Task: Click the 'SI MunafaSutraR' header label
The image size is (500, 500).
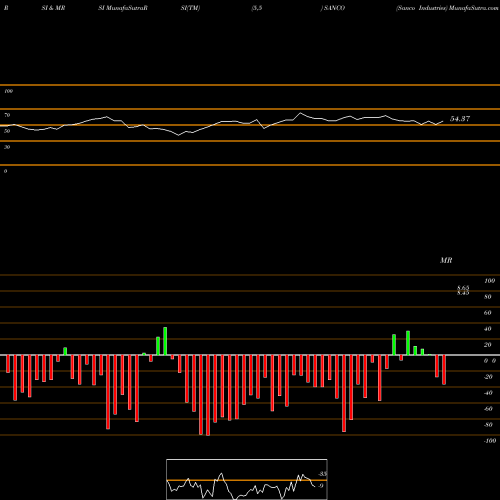Action: click(123, 8)
